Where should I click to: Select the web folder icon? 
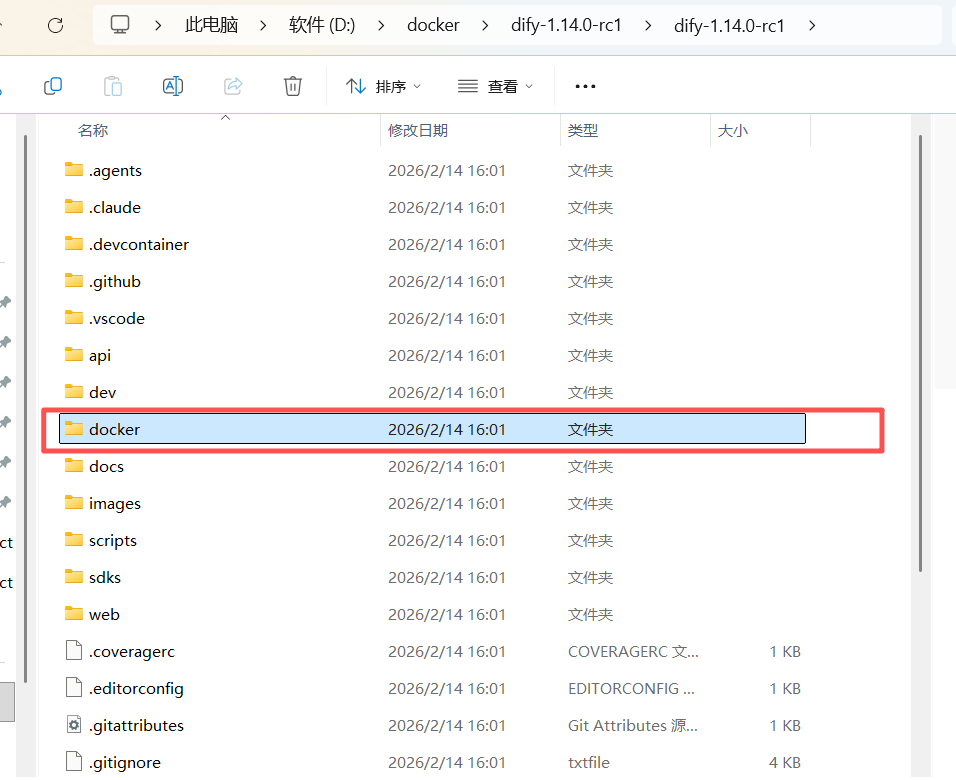(74, 614)
